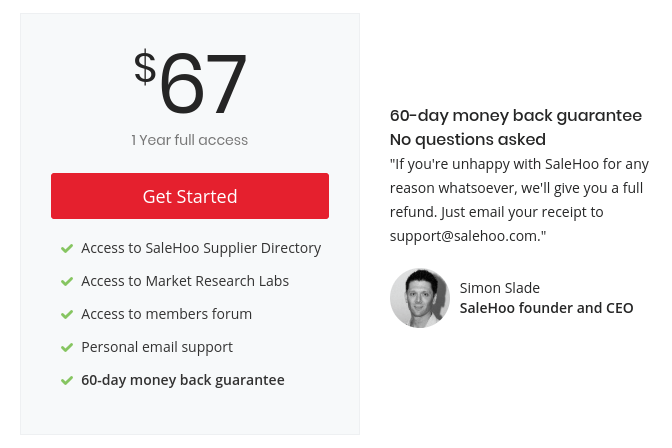The height and width of the screenshot is (448, 672).
Task: Click Simon Slade's profile photo
Action: 420,298
